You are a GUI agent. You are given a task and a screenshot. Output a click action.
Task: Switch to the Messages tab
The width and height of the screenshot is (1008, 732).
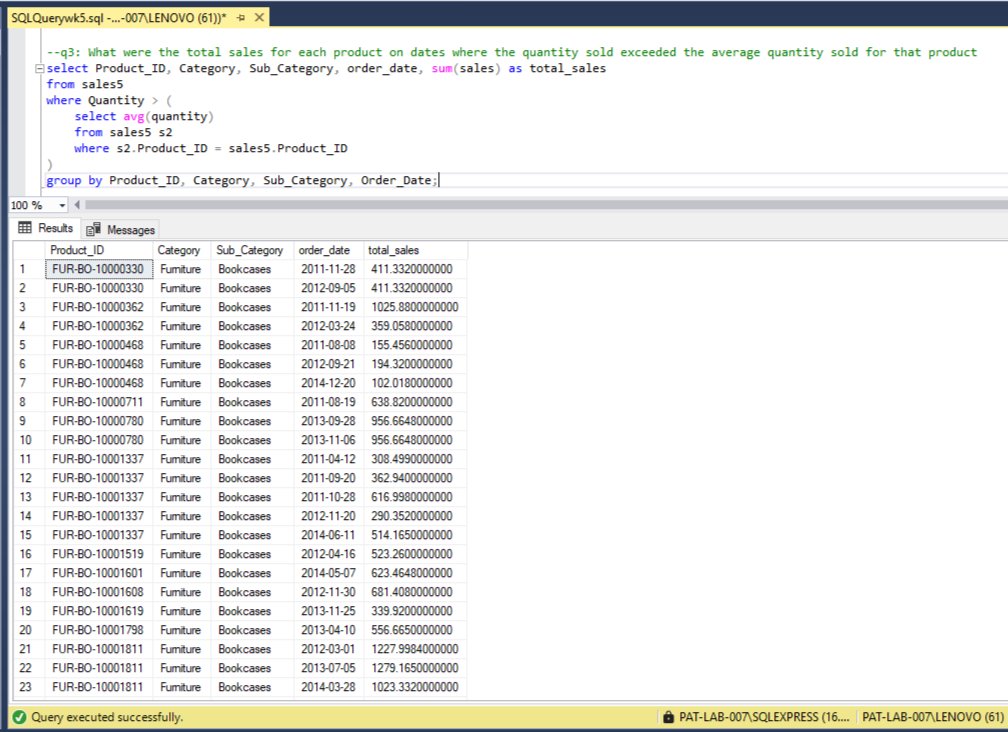[x=121, y=229]
